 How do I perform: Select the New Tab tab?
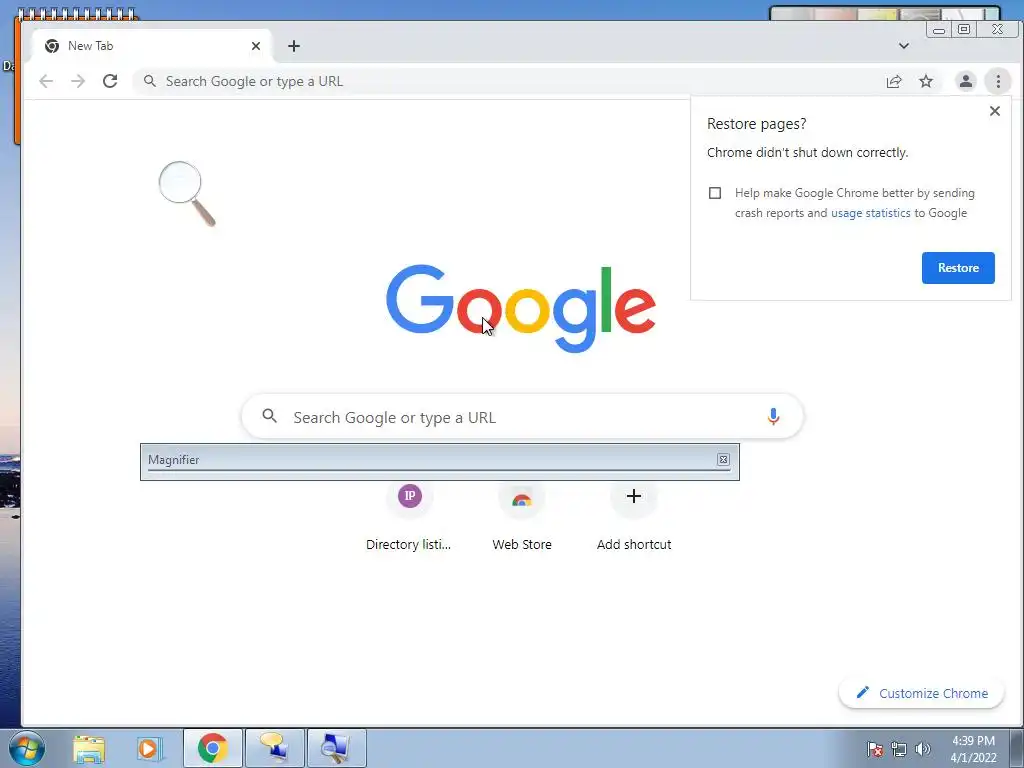pyautogui.click(x=150, y=46)
